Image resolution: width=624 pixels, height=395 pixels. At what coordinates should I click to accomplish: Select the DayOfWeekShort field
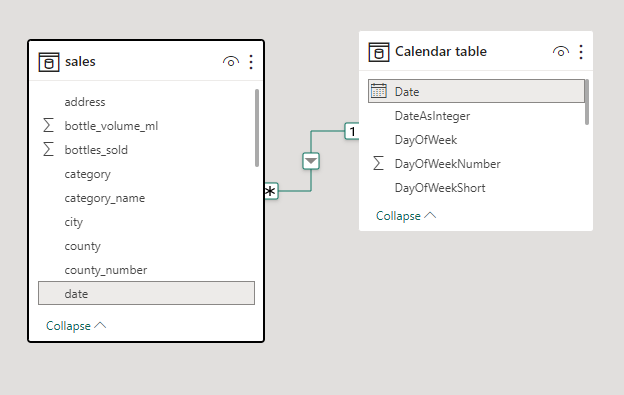tap(476, 188)
